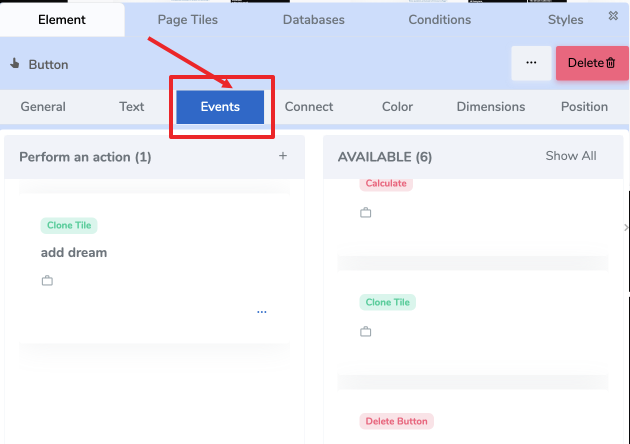Select the Connect sub-tab
This screenshot has width=630, height=444.
click(309, 107)
